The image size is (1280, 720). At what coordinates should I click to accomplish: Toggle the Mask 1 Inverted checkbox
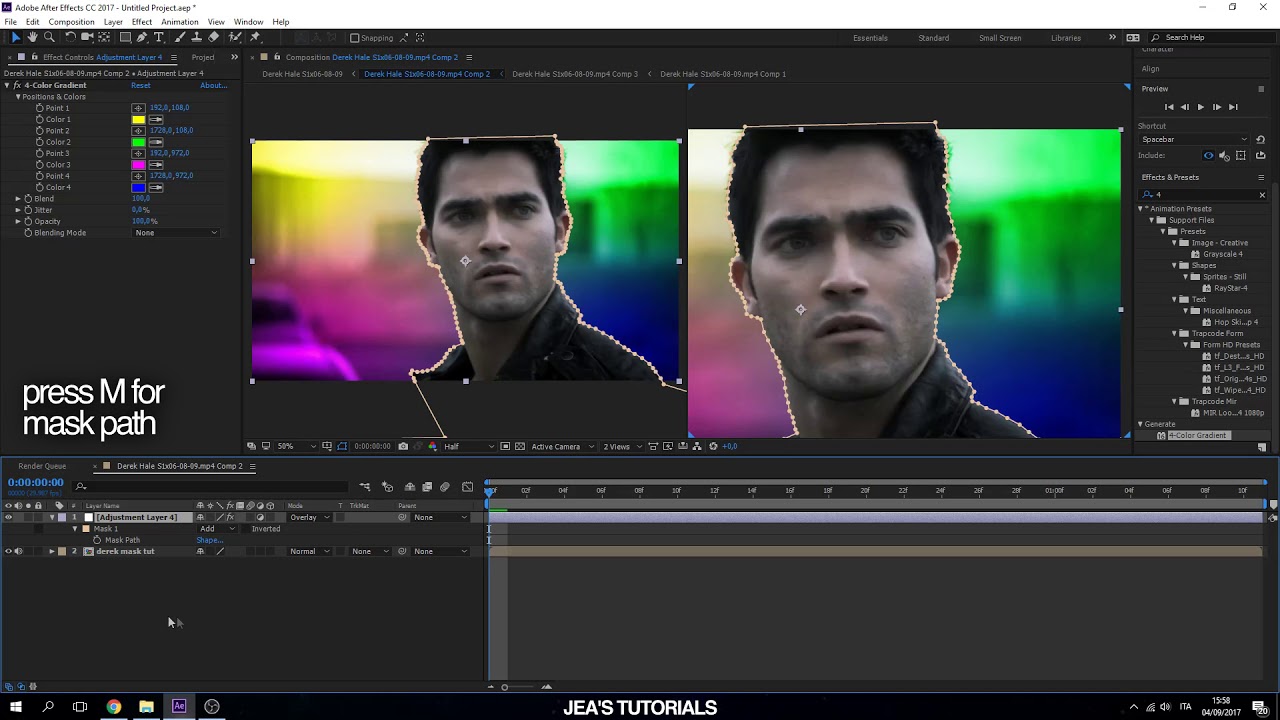(x=244, y=529)
